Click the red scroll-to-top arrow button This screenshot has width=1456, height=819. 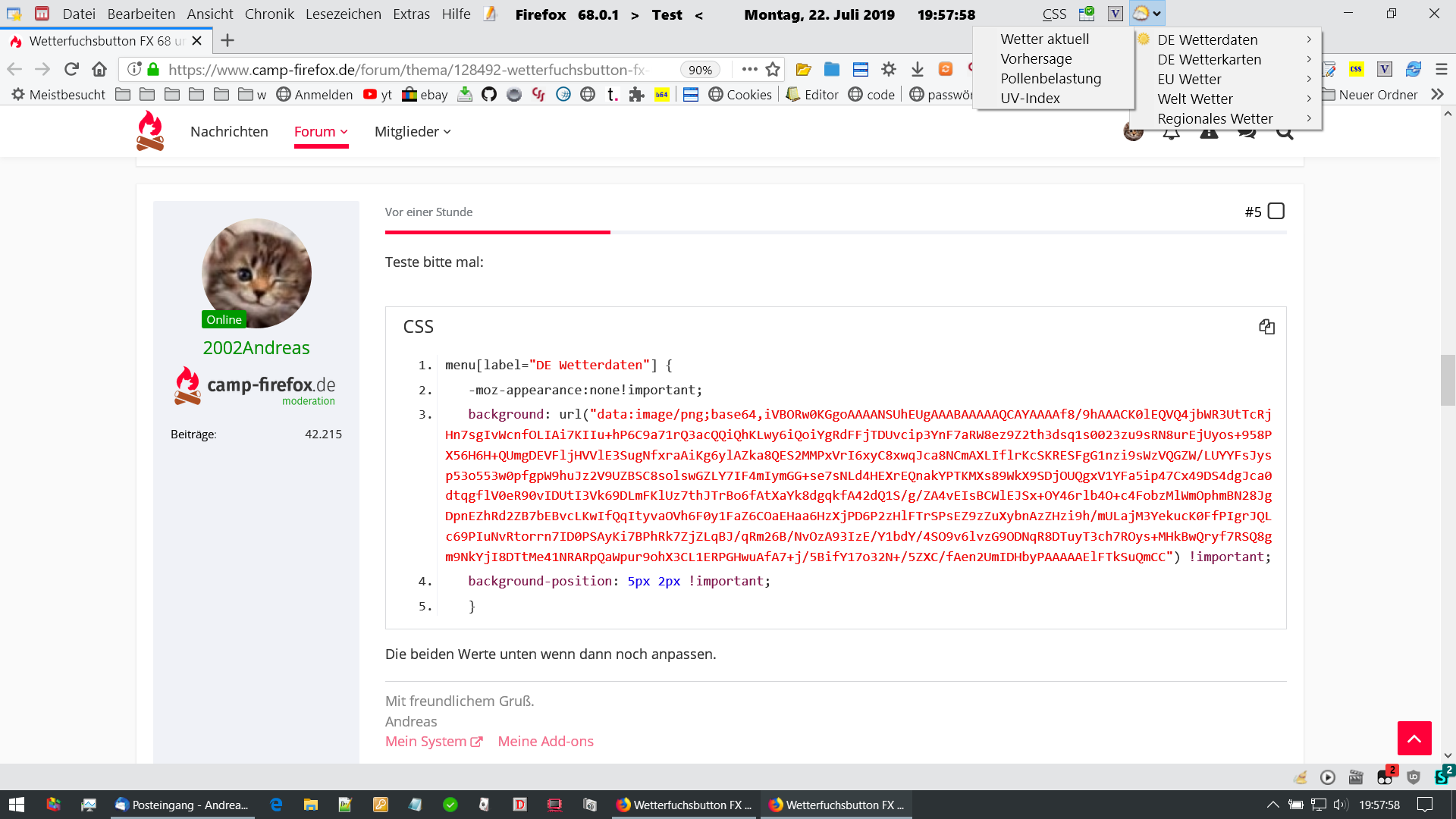pos(1414,738)
